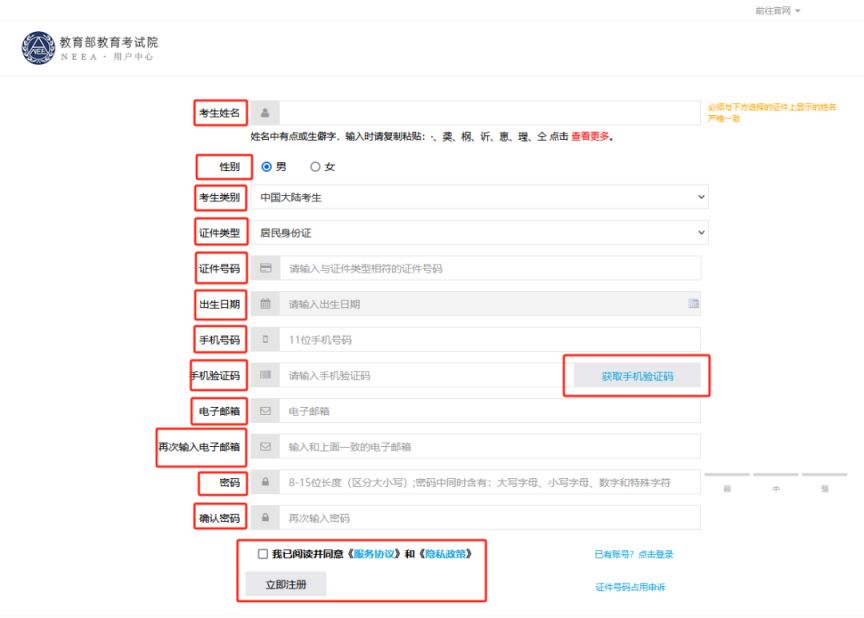864x618 pixels.
Task: Check the 我已阅读并同意 agreement checkbox
Action: click(263, 554)
